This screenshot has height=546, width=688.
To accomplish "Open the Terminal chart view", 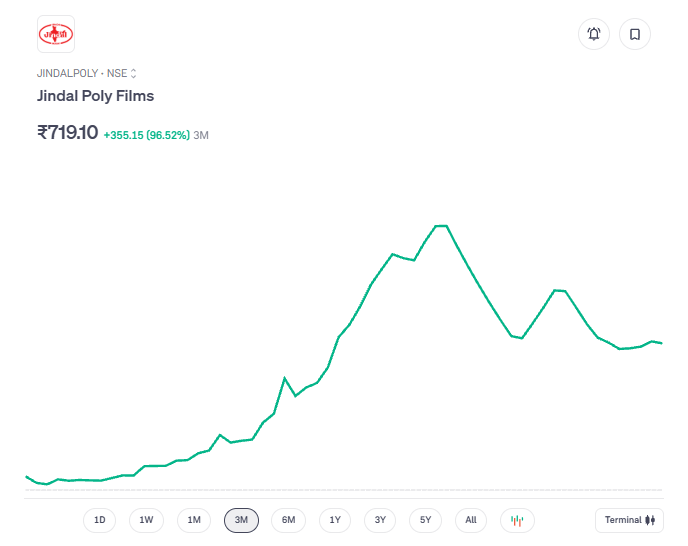I will pos(629,520).
